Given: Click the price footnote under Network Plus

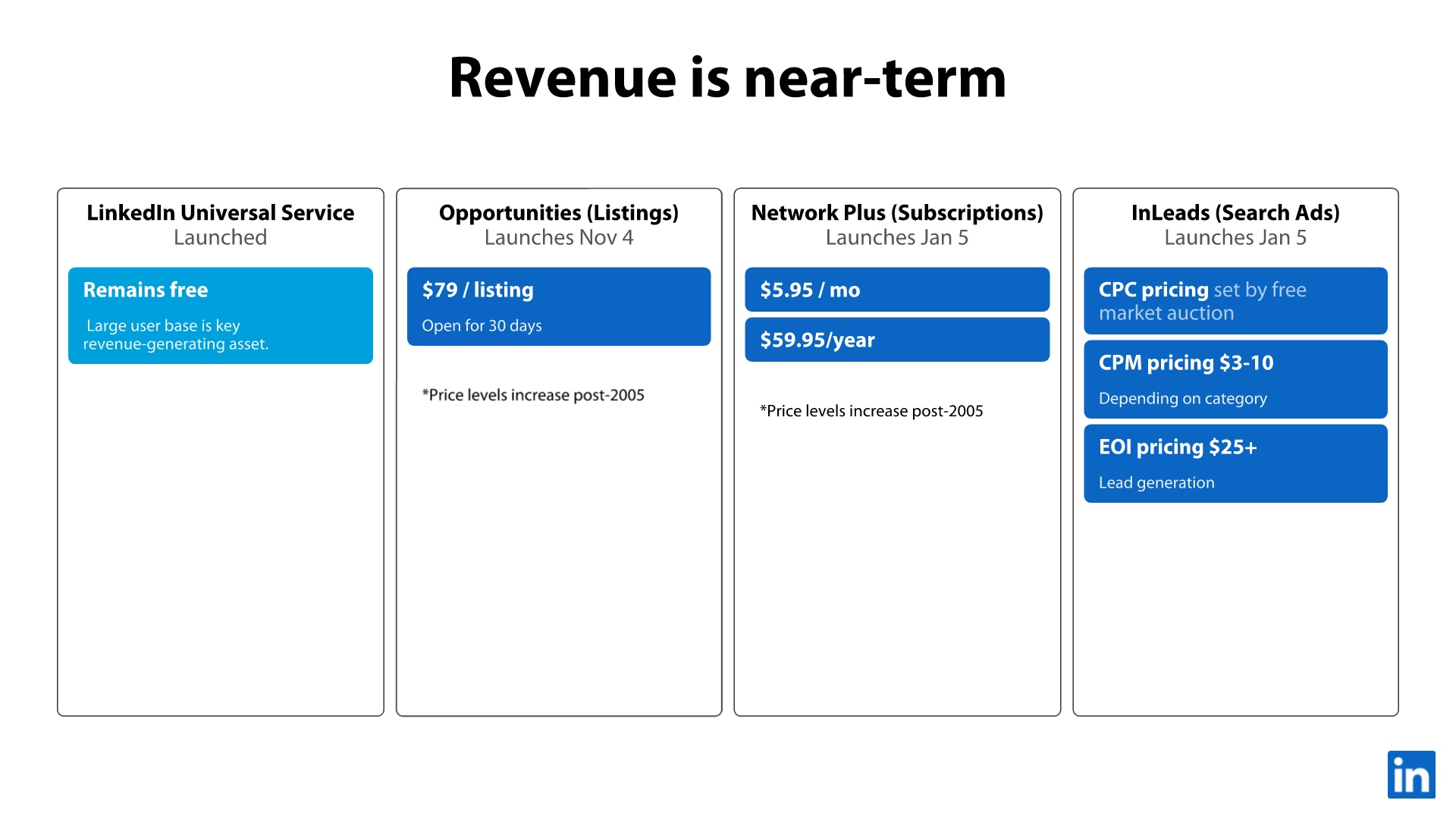Looking at the screenshot, I should (871, 411).
